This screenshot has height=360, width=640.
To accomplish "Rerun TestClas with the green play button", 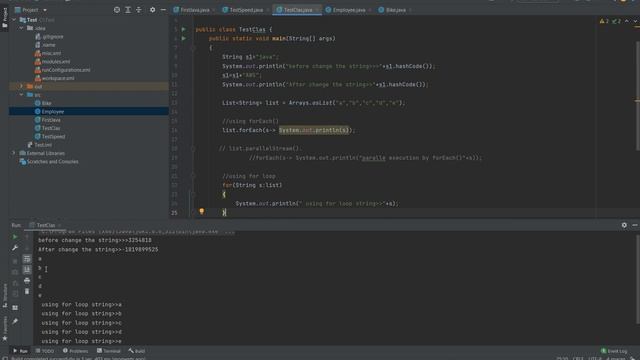I will [15, 237].
